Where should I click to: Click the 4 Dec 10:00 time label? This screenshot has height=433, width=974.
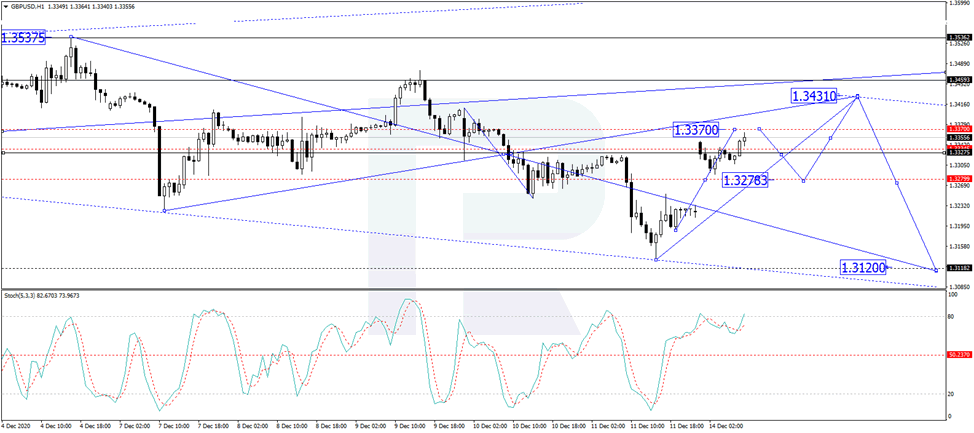[54, 427]
